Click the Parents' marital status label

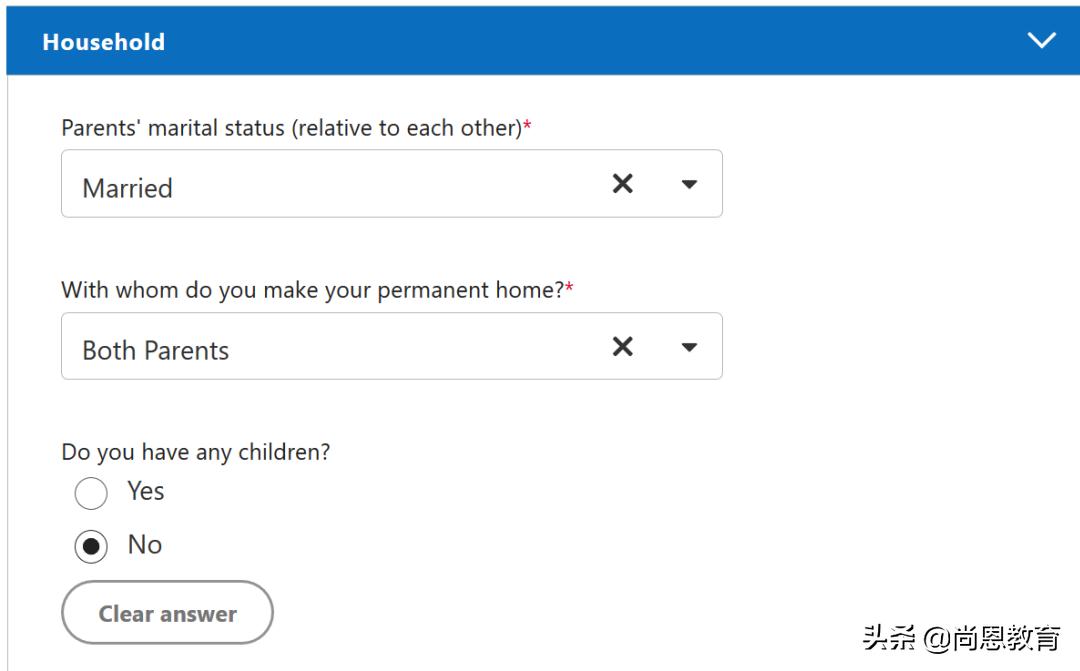290,128
